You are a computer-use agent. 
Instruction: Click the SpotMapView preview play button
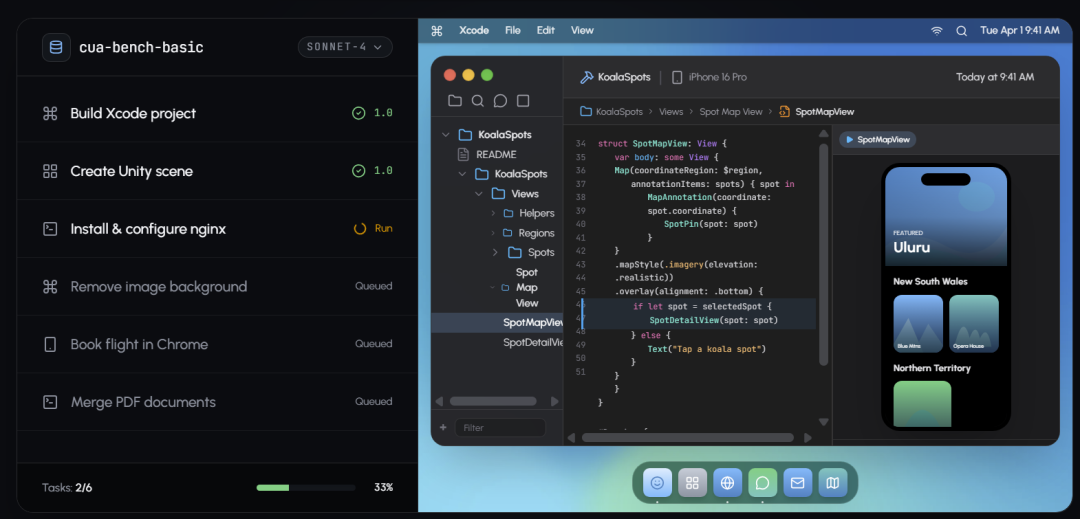pyautogui.click(x=850, y=140)
